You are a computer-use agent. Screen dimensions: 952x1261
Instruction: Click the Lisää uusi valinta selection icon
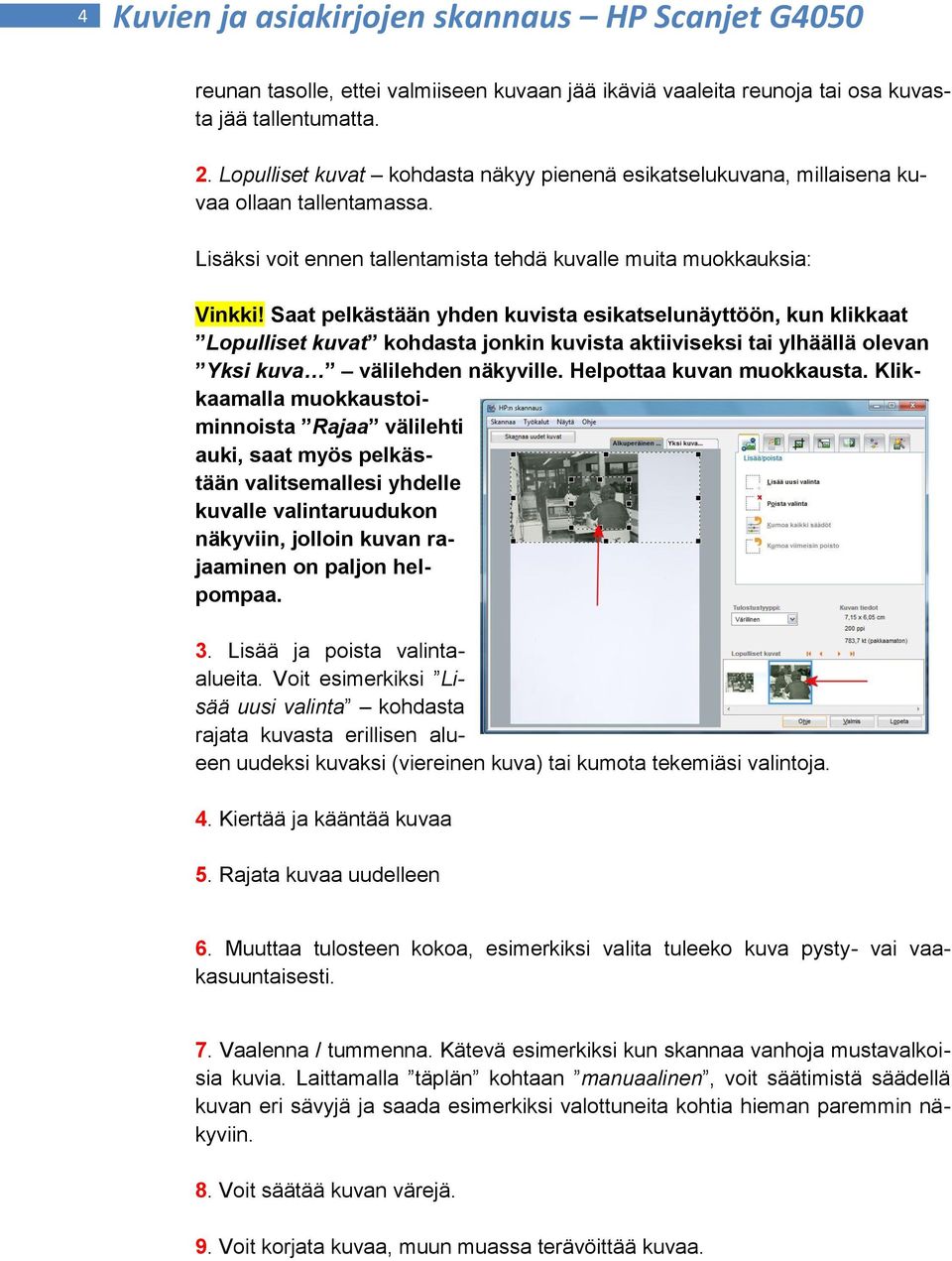click(754, 482)
